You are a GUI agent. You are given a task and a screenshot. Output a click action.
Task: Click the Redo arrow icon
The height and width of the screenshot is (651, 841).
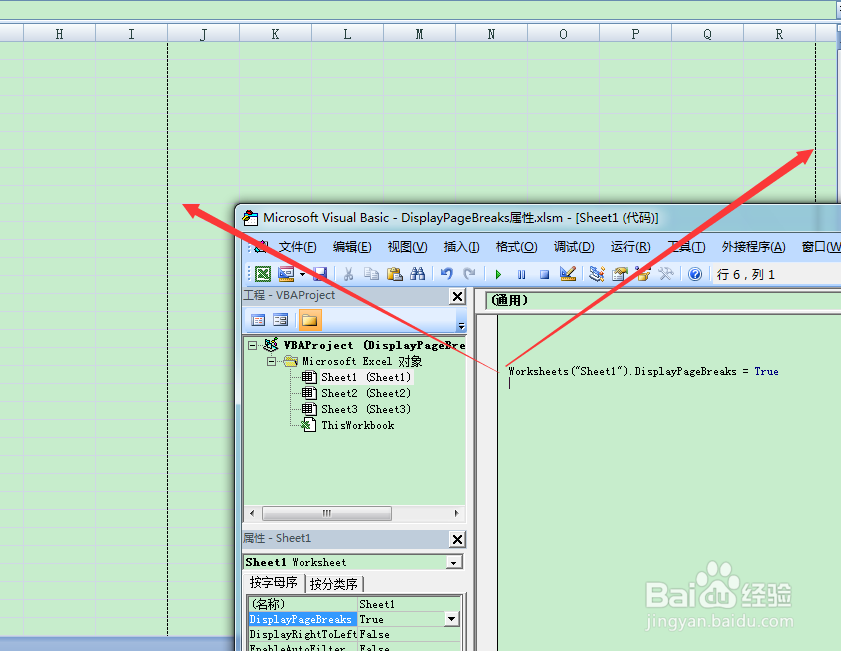pyautogui.click(x=469, y=274)
